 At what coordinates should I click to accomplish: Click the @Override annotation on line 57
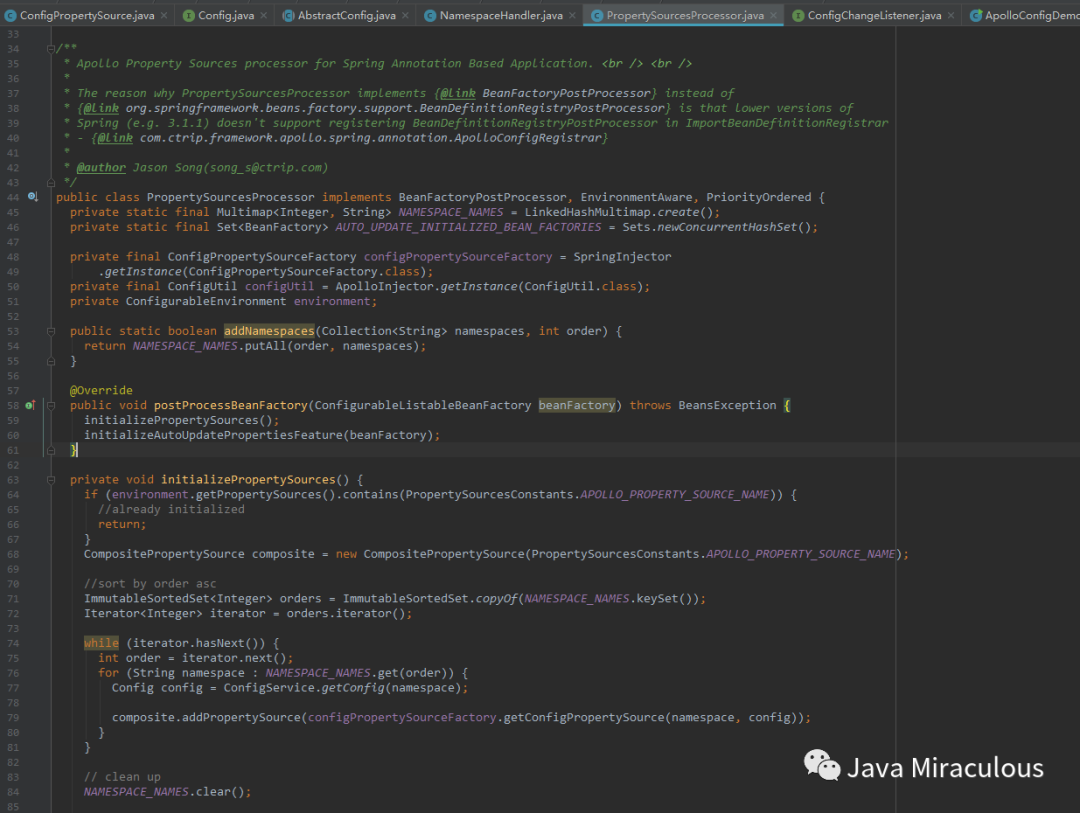click(101, 390)
